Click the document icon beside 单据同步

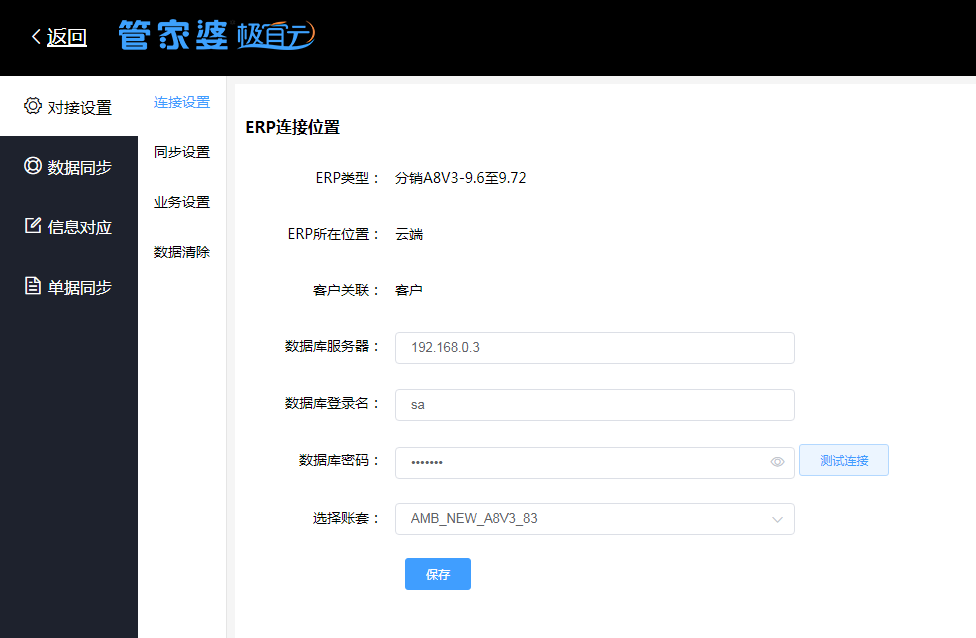click(33, 286)
